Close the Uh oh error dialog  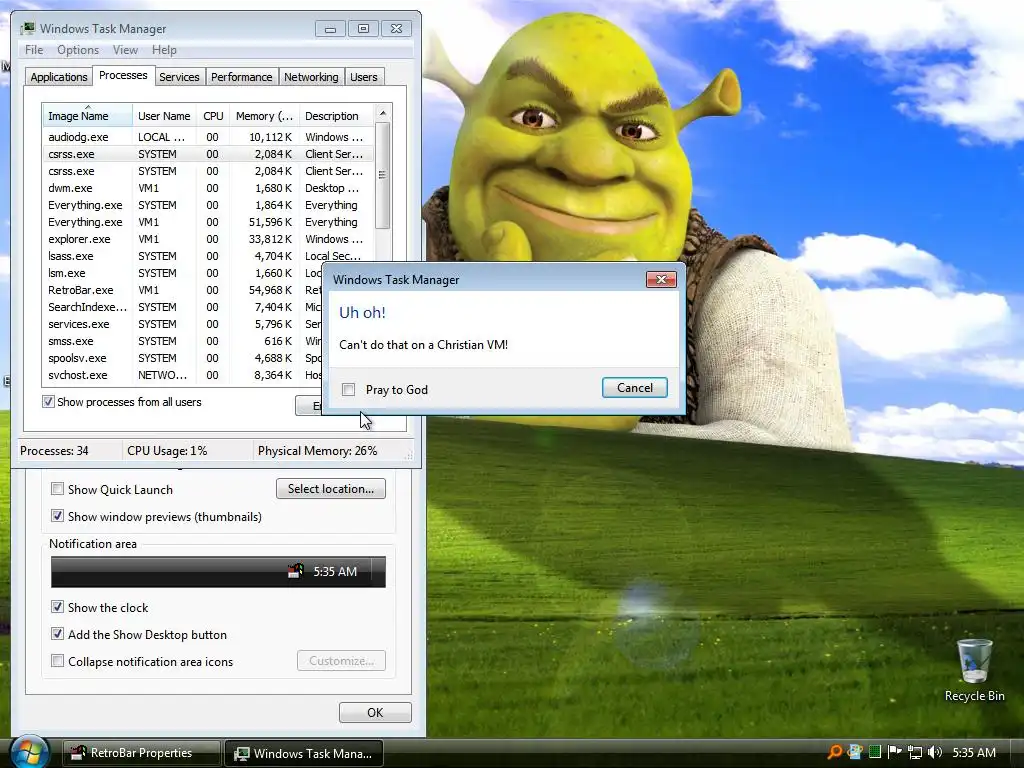(661, 280)
